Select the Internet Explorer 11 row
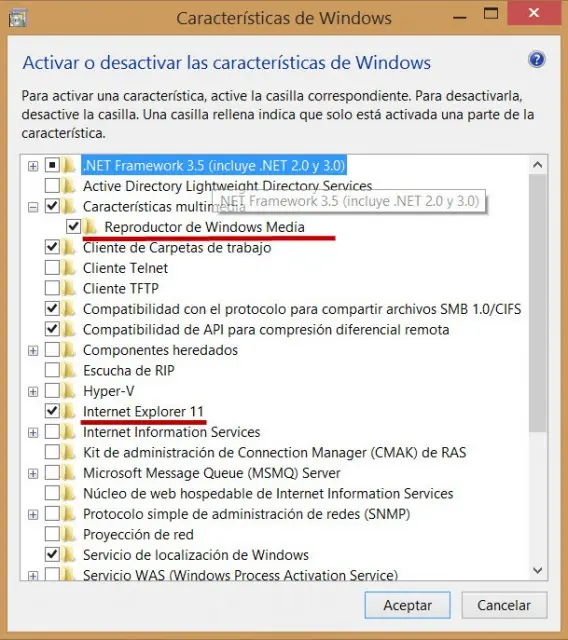This screenshot has width=568, height=640. point(143,411)
